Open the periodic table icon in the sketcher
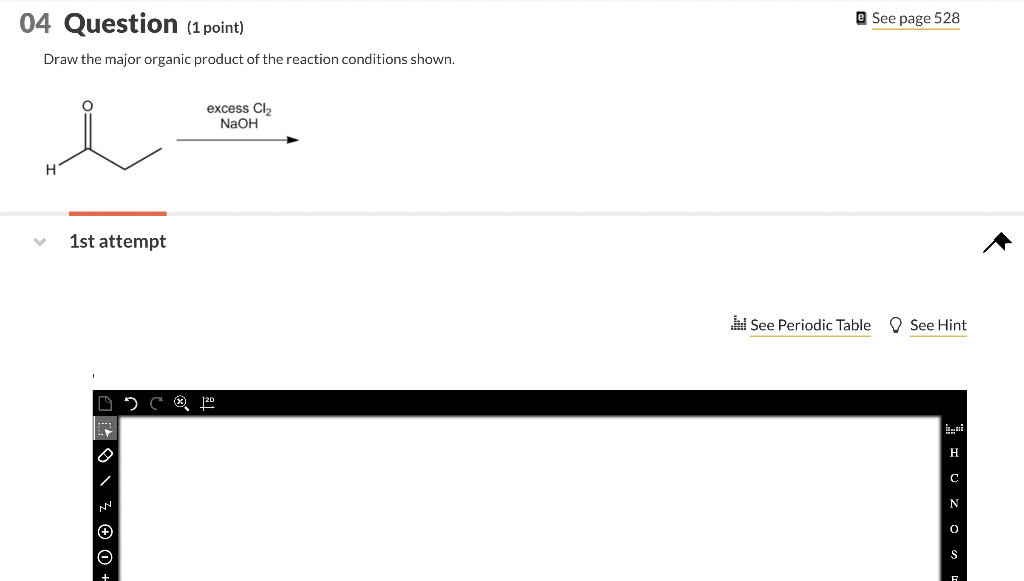This screenshot has height=581, width=1024. click(953, 427)
